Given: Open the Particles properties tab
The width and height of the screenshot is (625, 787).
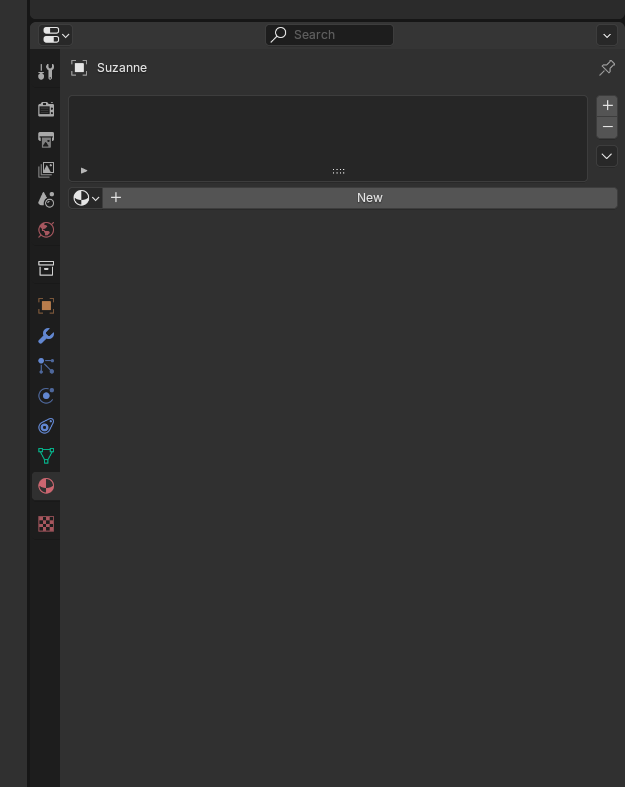Looking at the screenshot, I should 46,366.
